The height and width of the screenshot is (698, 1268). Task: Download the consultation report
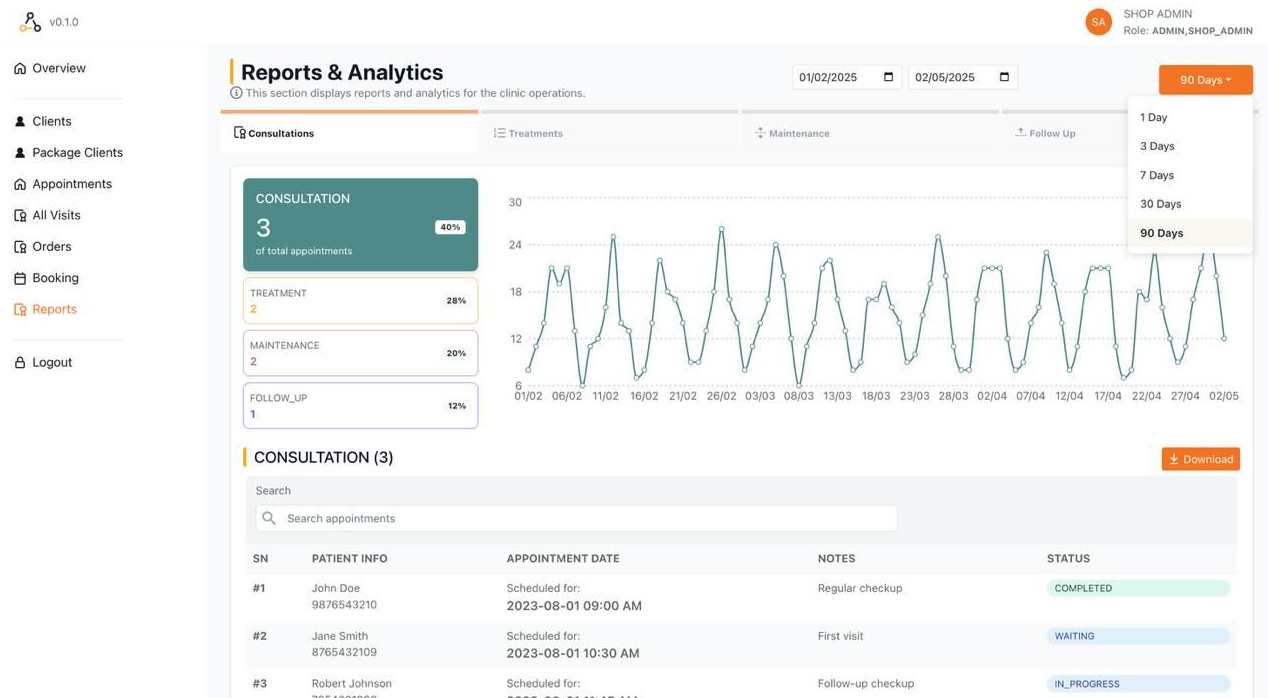coord(1200,459)
